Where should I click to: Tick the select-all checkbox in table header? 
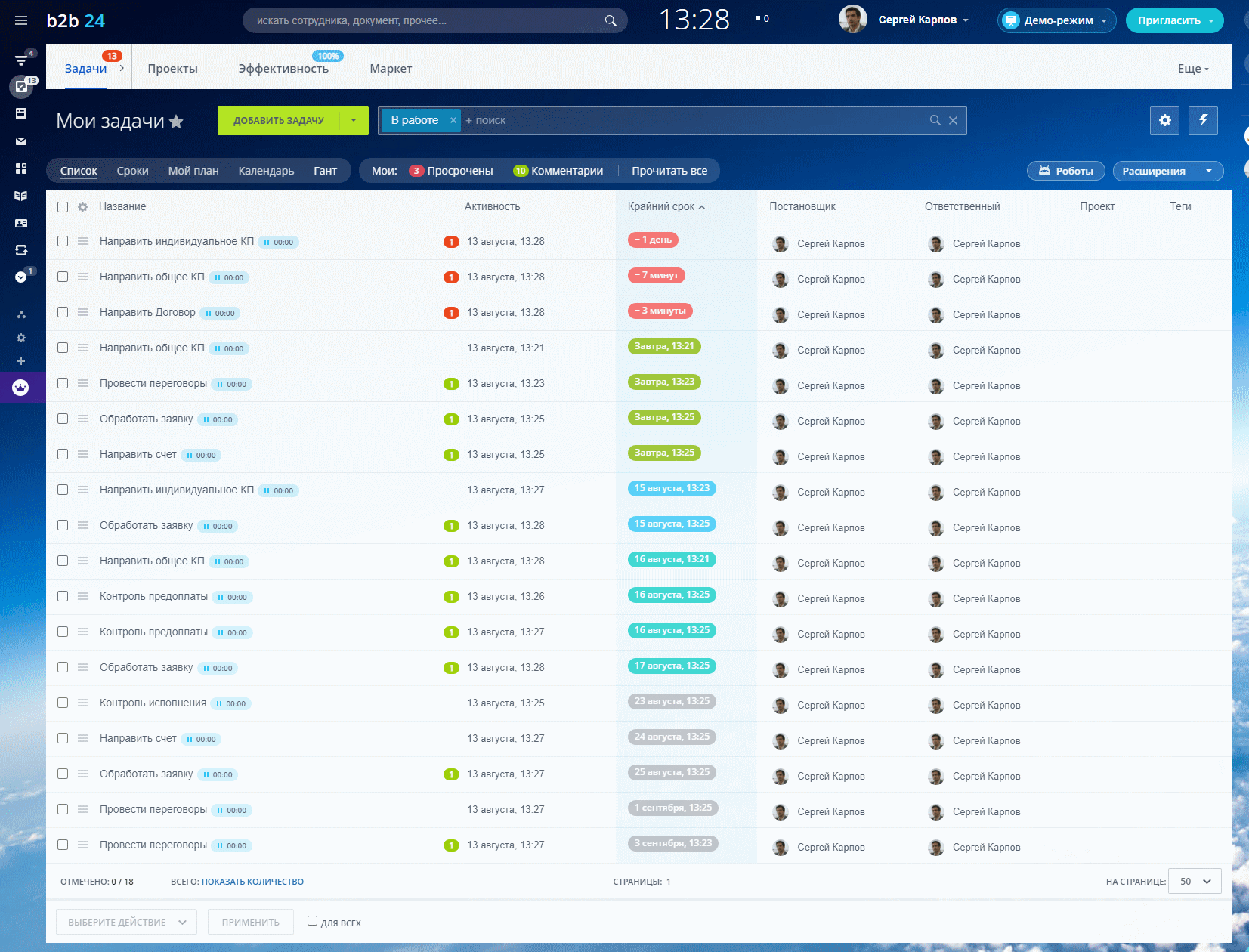click(63, 207)
